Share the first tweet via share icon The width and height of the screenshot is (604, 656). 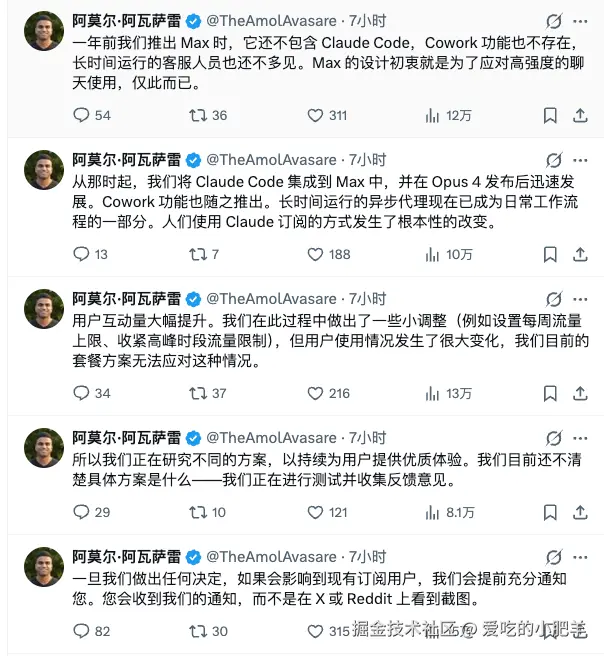579,116
